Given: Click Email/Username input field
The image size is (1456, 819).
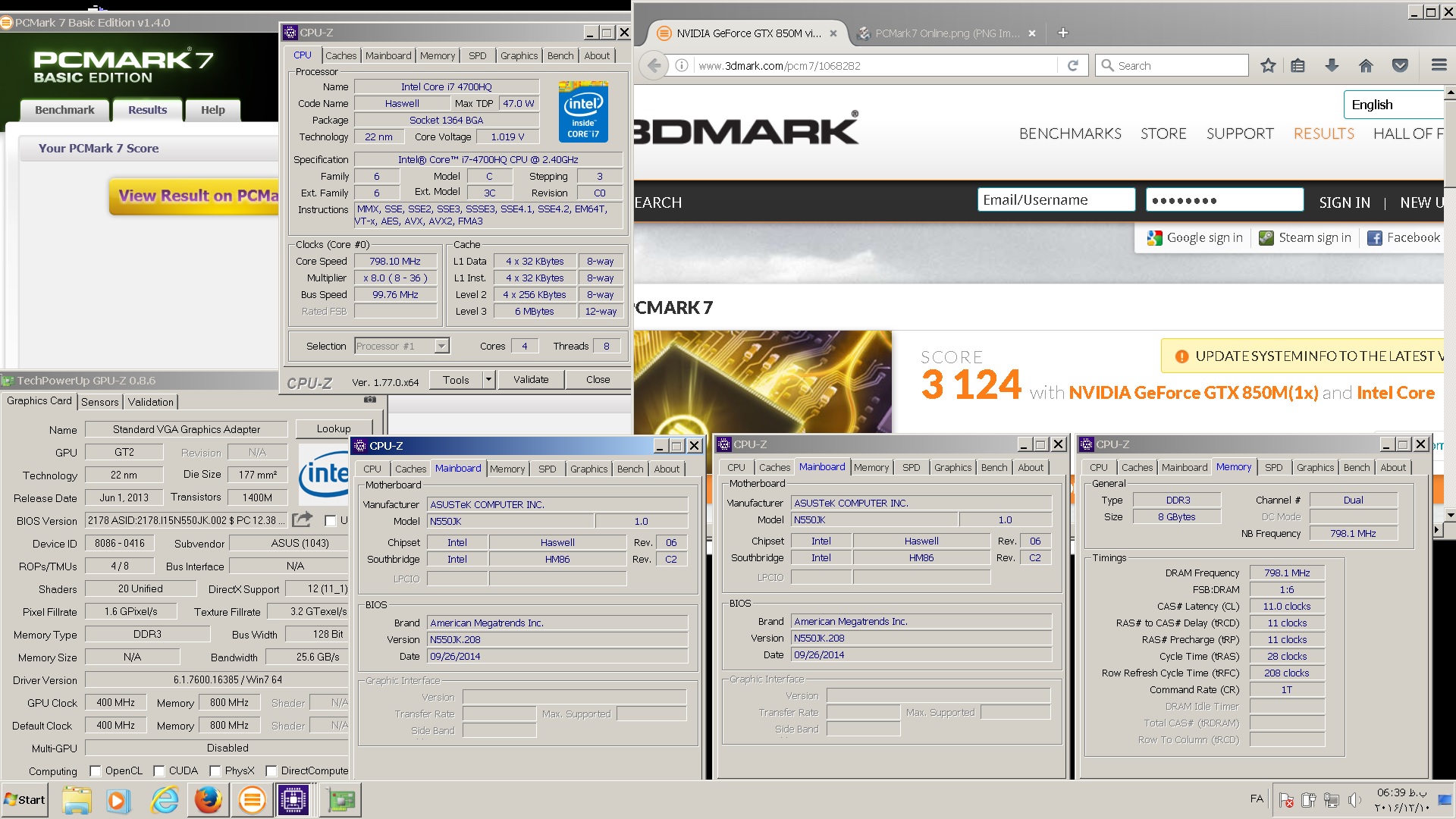Looking at the screenshot, I should (1056, 200).
